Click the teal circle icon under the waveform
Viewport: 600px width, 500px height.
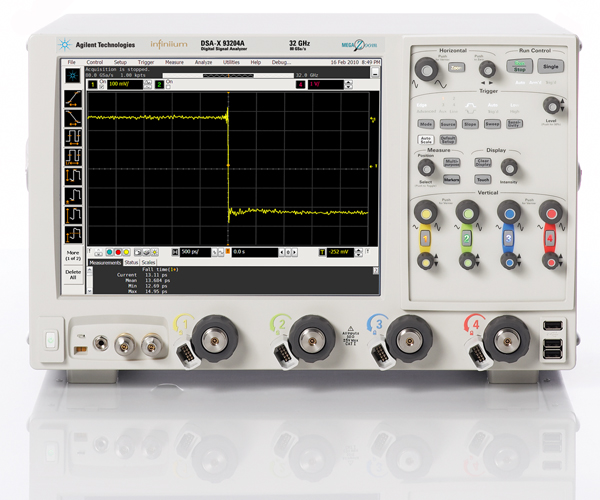tap(109, 252)
